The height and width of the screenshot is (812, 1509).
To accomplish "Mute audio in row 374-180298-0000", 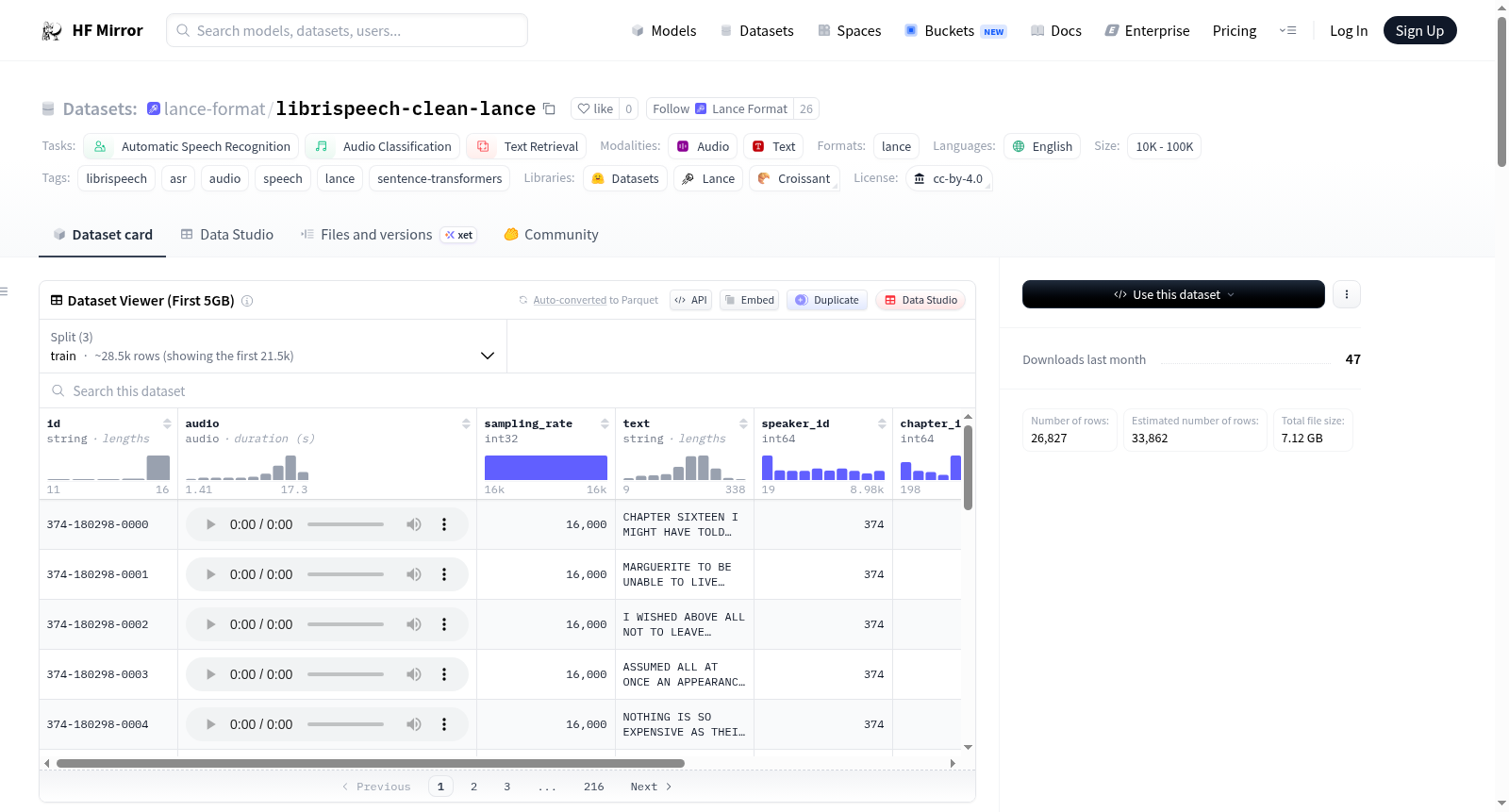I will [414, 524].
